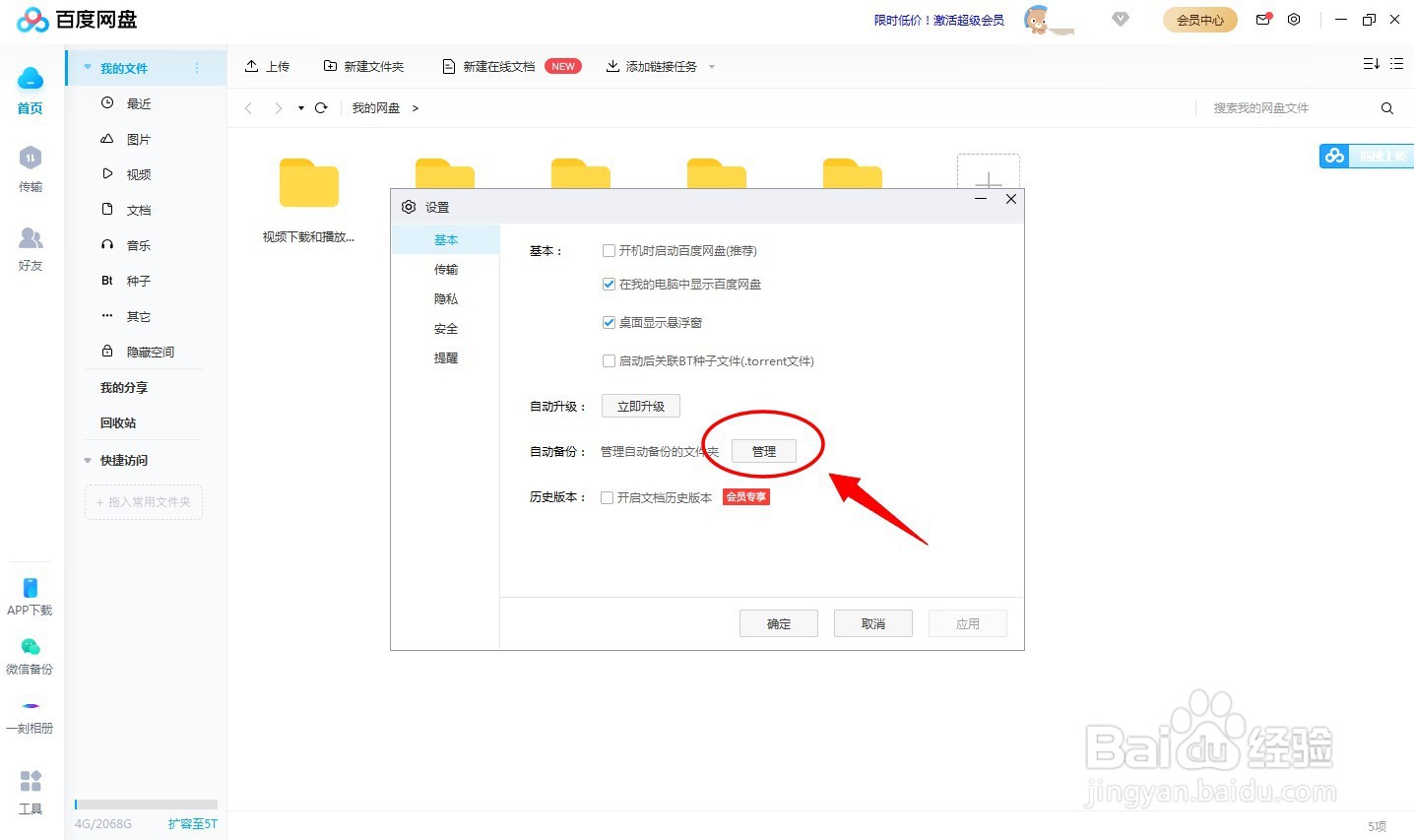Select 基本 tab in settings
This screenshot has height=840, width=1414.
(446, 239)
